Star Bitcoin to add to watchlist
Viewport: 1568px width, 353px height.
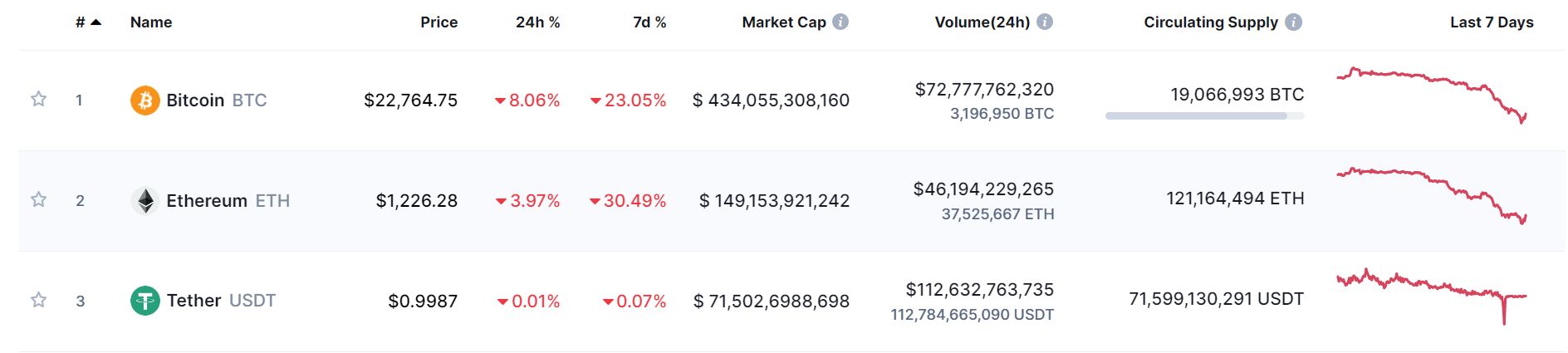tap(38, 100)
